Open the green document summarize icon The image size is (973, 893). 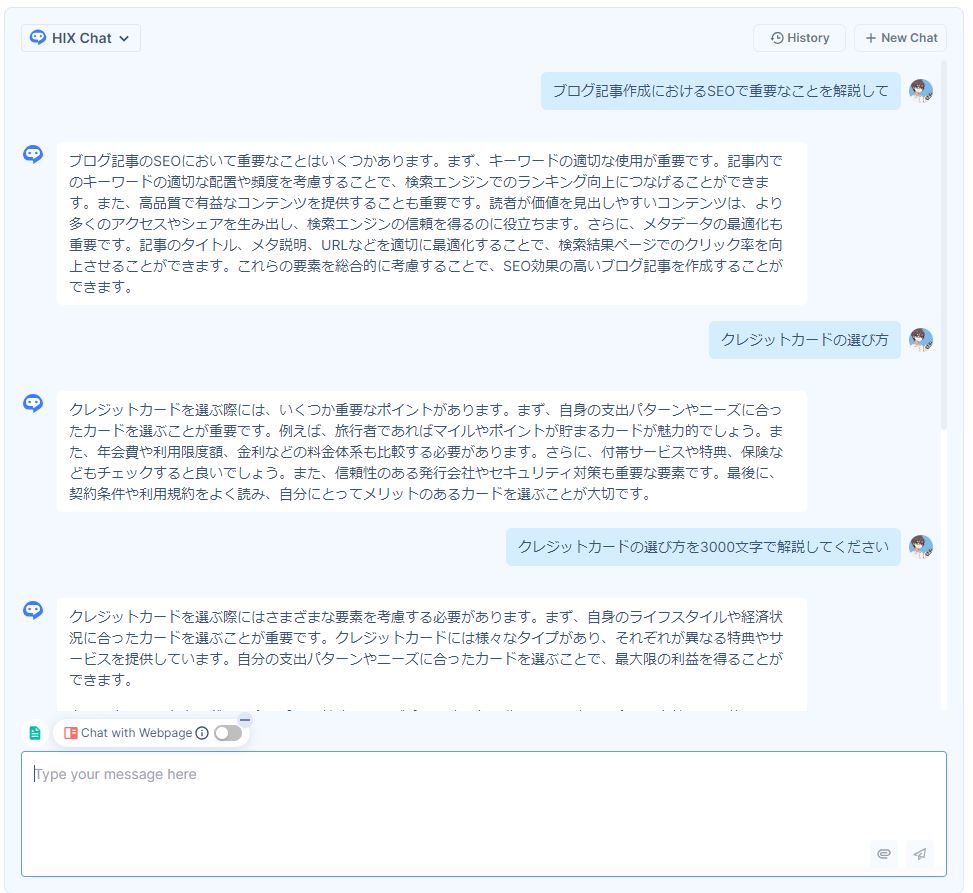click(35, 732)
